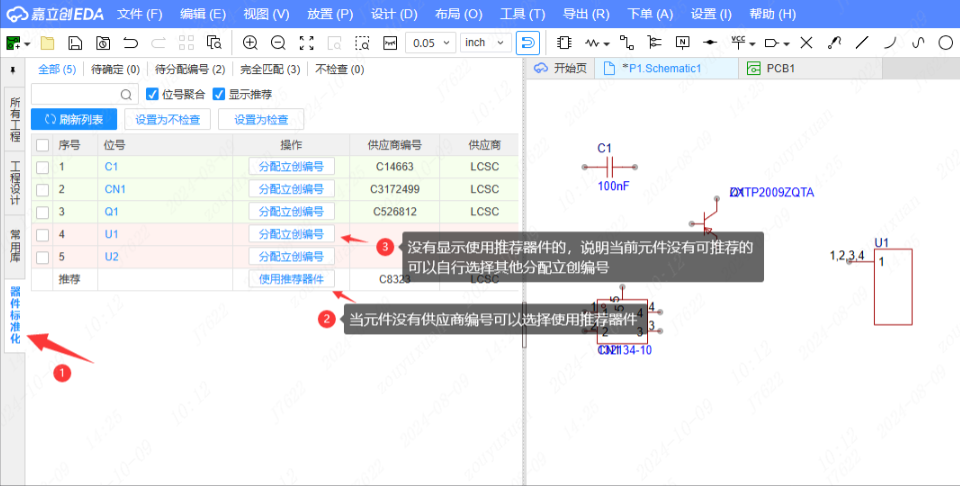Open the 所有工程 side tab
Viewport: 960px width, 486px height.
[x=15, y=119]
